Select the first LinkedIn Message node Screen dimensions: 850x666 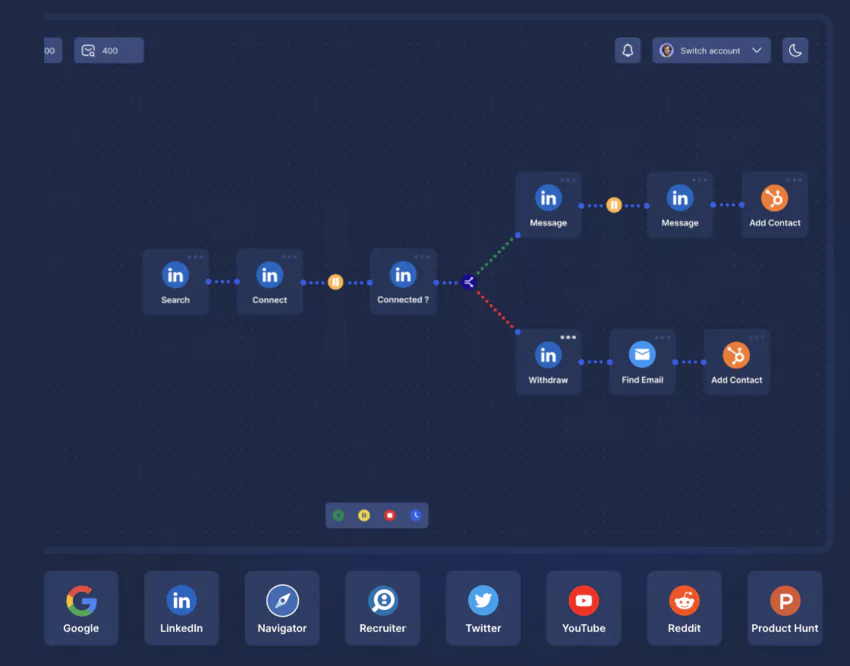point(548,204)
